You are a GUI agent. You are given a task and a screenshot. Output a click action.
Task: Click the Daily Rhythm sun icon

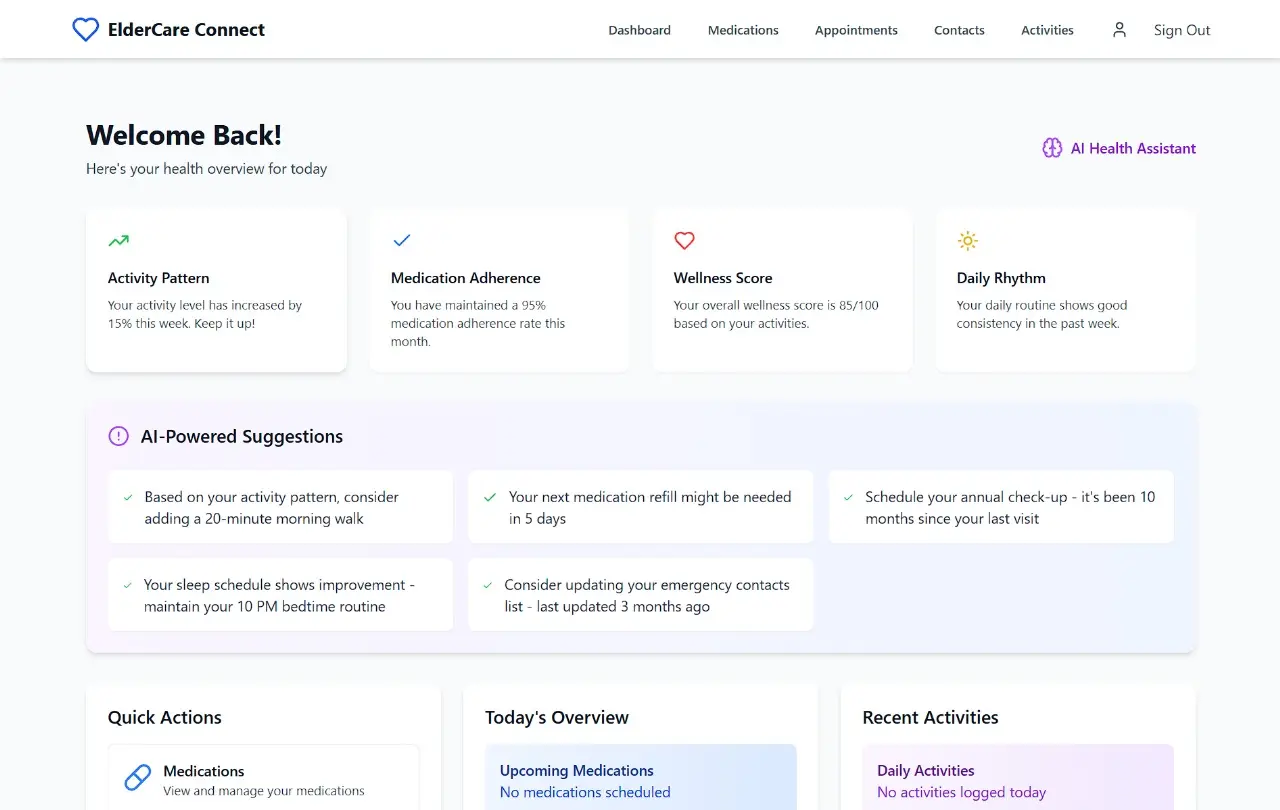(967, 240)
